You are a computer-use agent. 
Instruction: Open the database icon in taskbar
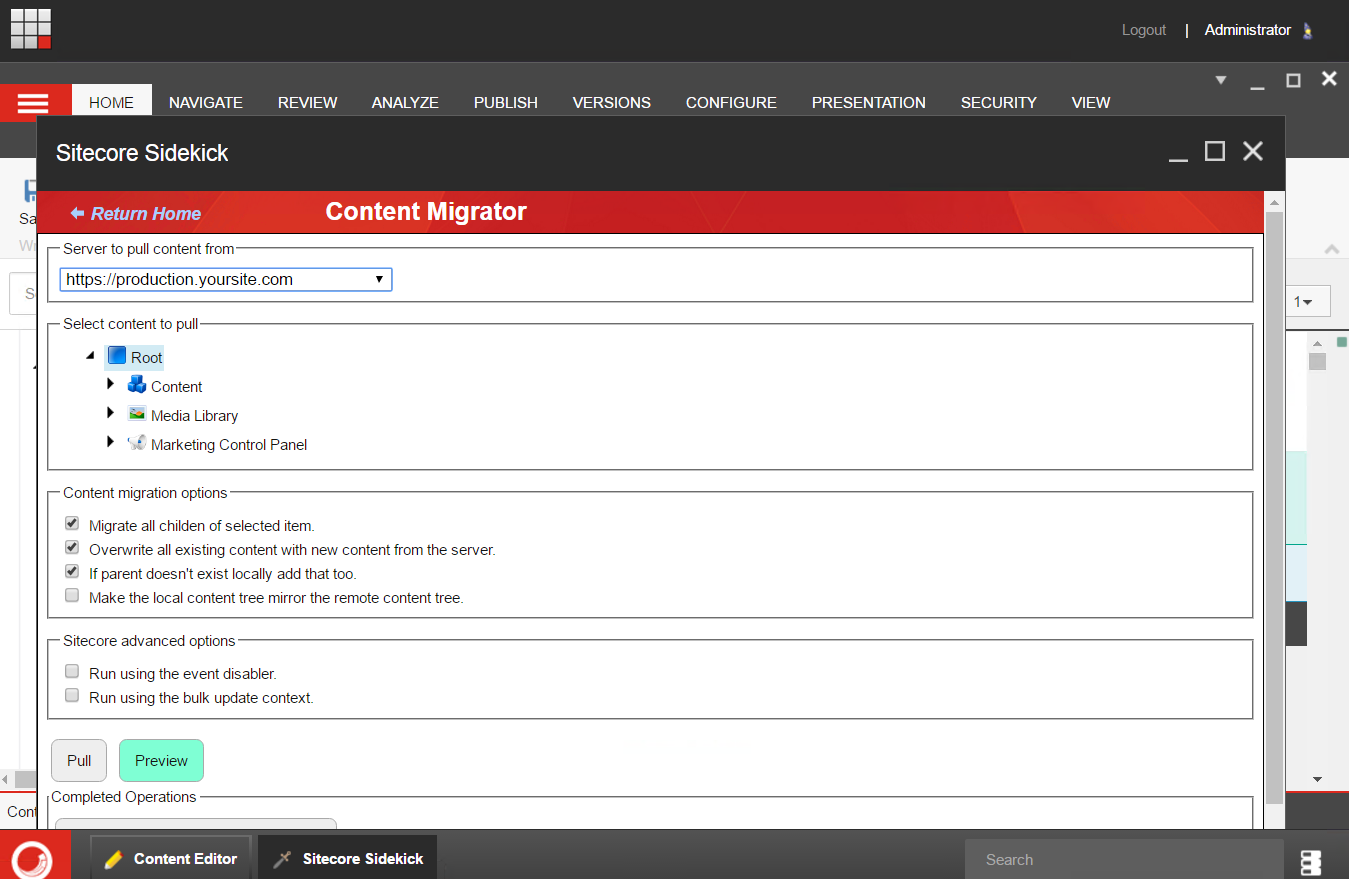coord(1311,862)
